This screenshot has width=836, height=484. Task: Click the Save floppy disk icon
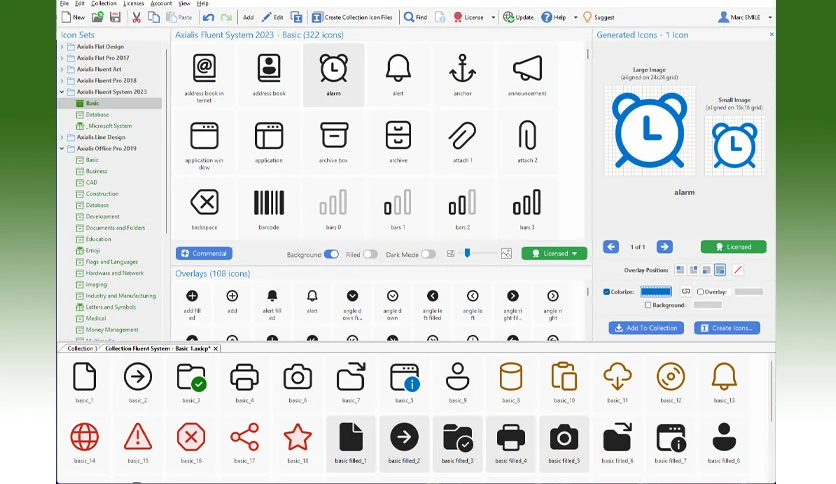click(x=115, y=17)
